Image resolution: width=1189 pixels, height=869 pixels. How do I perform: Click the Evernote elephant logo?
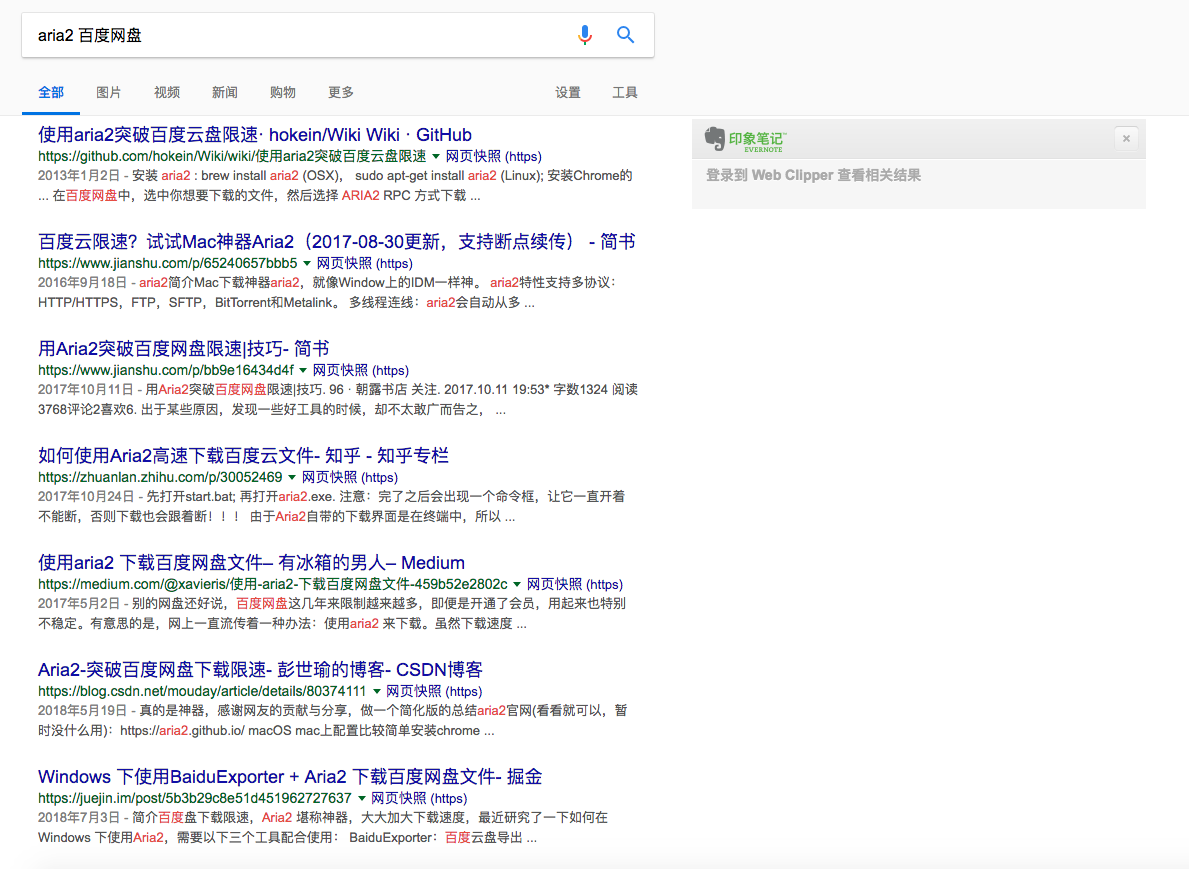(x=714, y=139)
